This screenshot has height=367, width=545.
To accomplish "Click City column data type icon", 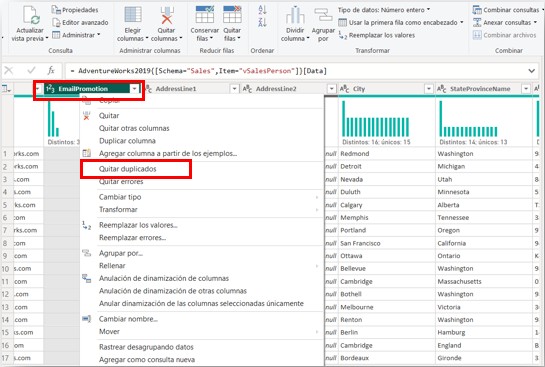I will [x=345, y=89].
